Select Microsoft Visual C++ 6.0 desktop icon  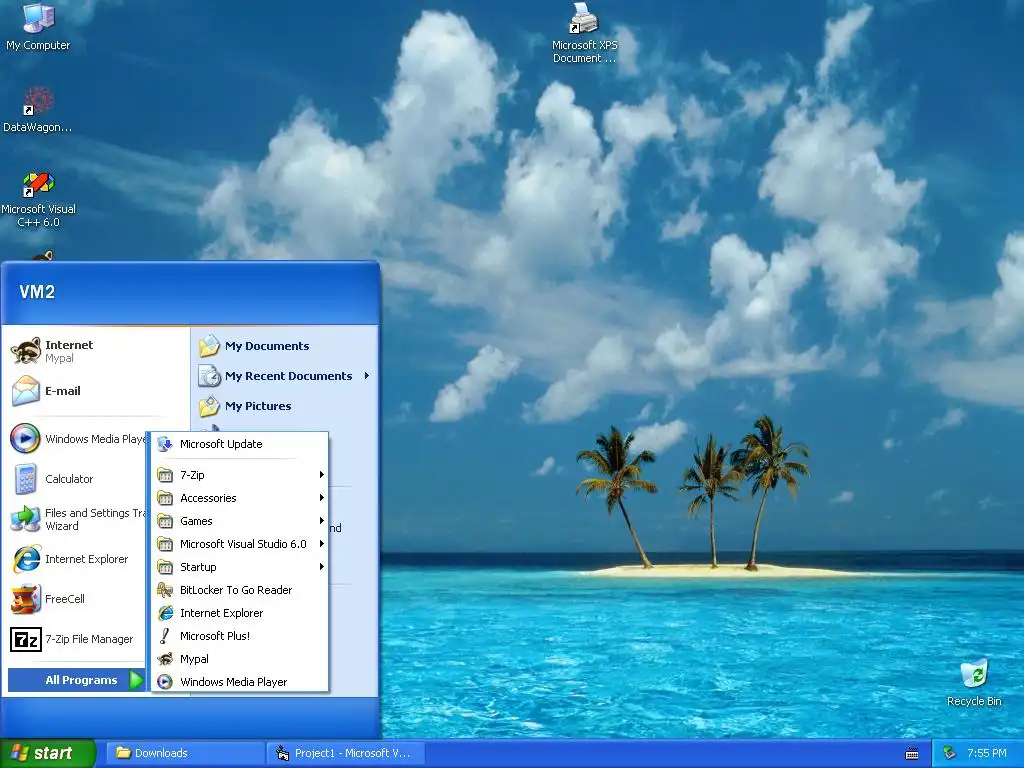click(x=38, y=184)
